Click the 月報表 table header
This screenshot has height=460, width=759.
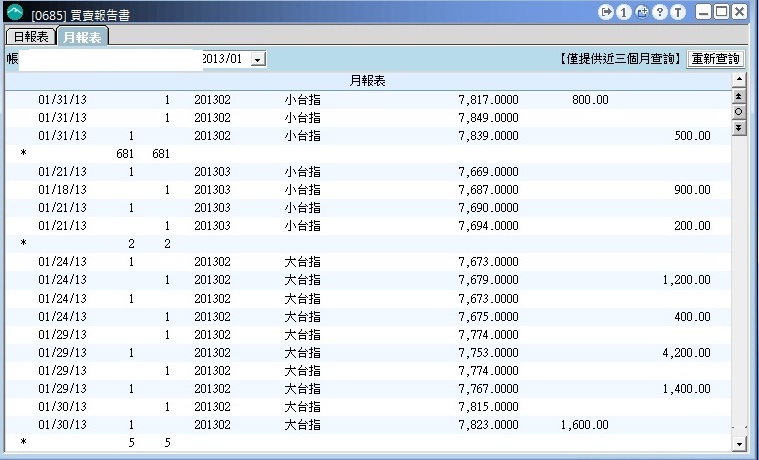[x=367, y=81]
